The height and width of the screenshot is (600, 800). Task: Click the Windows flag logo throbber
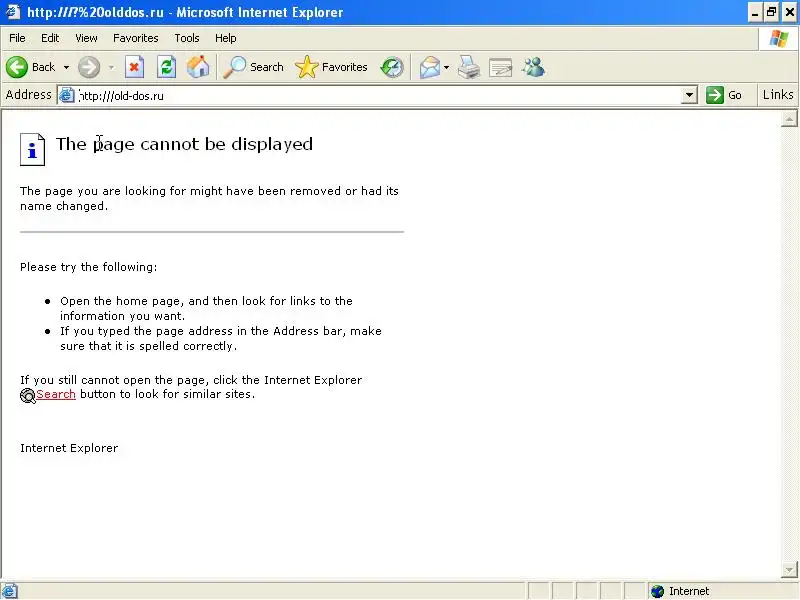pyautogui.click(x=779, y=38)
